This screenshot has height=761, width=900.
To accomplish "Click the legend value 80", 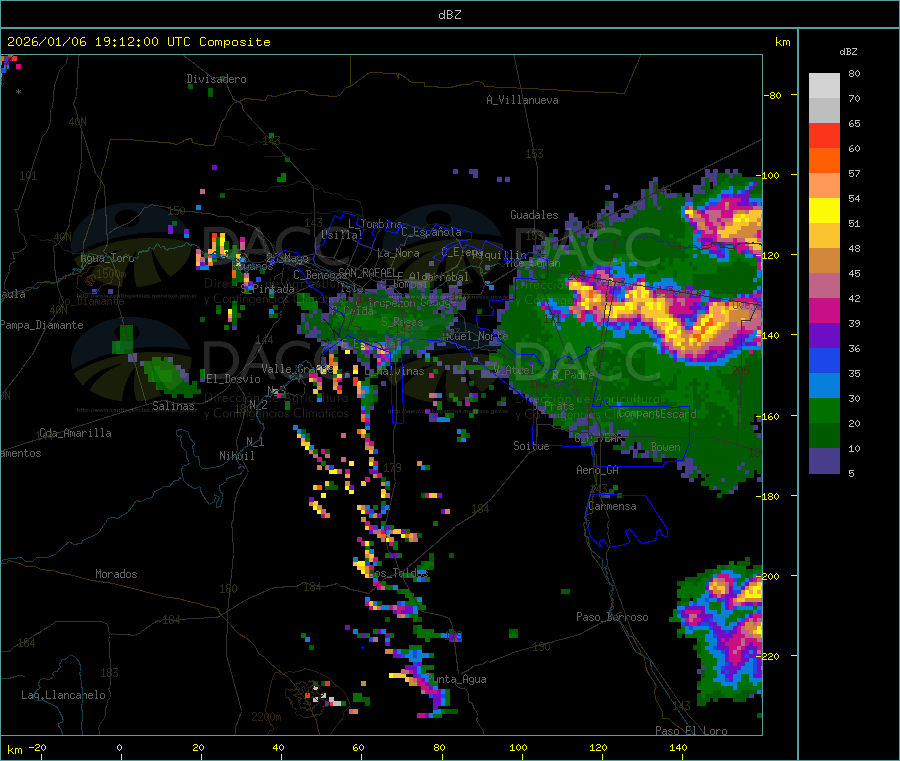I will pyautogui.click(x=854, y=73).
